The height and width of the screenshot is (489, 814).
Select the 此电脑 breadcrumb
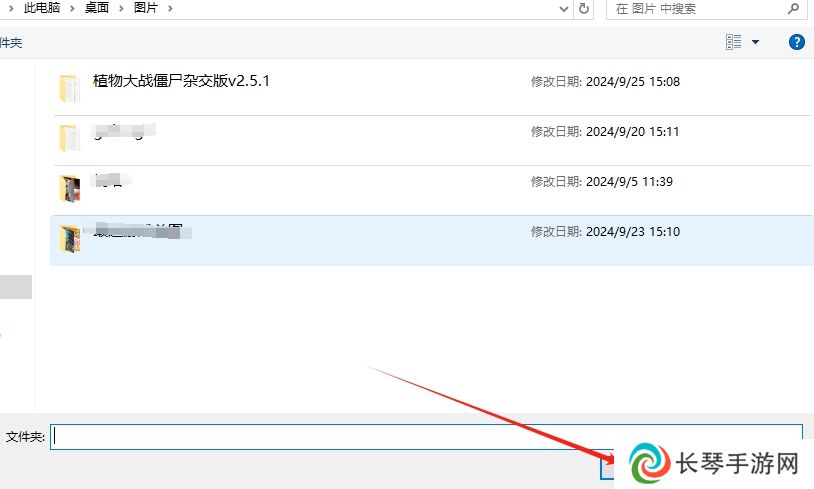42,8
